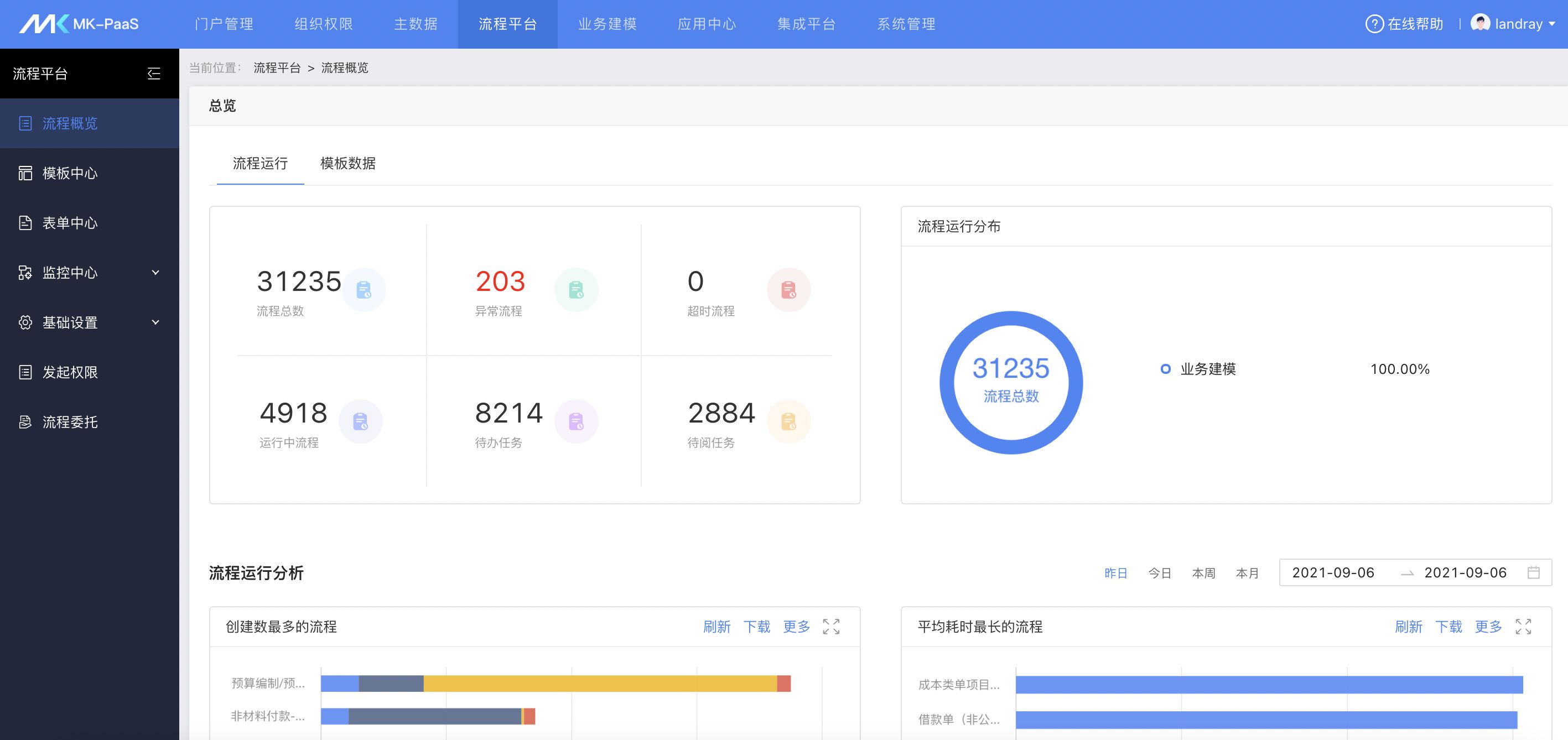
Task: Expand 平均耗时最长的流程 chart to fullscreen
Action: click(1523, 627)
